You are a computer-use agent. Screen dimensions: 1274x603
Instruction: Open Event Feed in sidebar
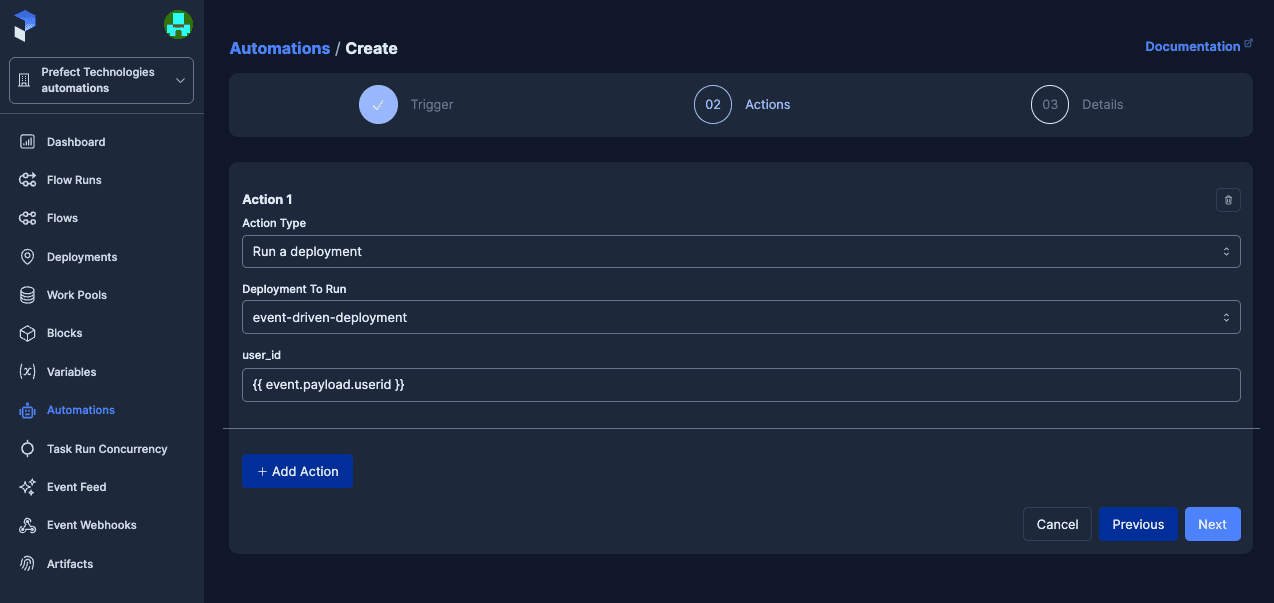(76, 487)
